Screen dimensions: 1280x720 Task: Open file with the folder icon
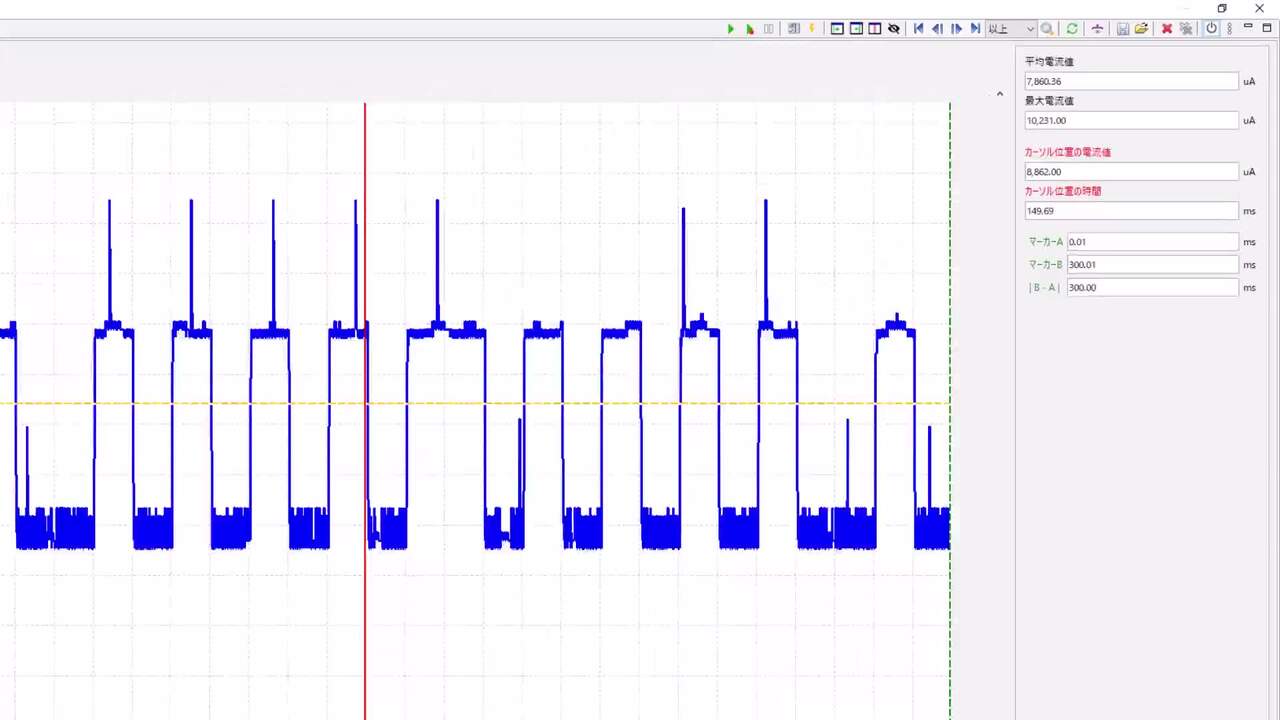pyautogui.click(x=1141, y=29)
